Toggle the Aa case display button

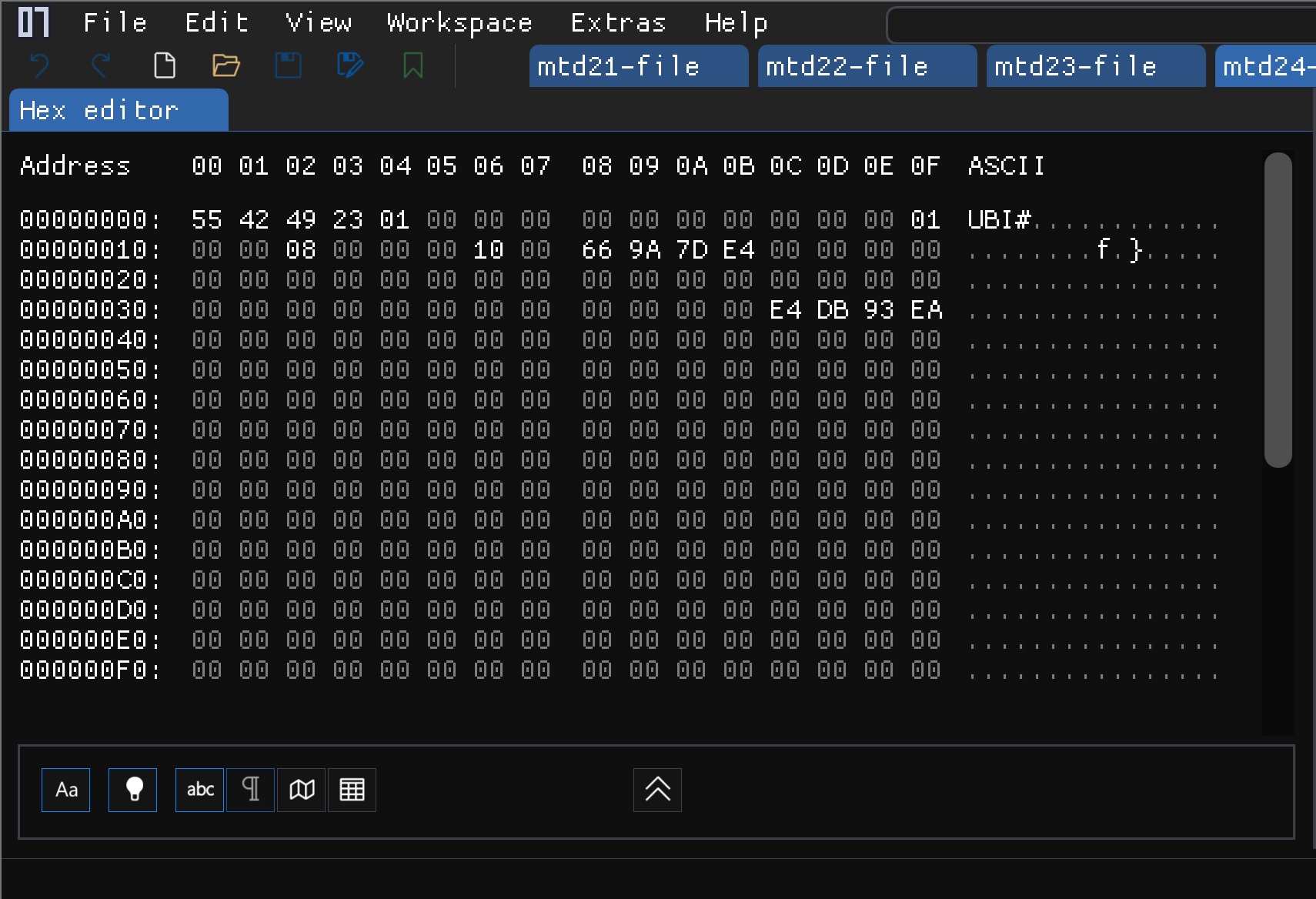tap(65, 790)
